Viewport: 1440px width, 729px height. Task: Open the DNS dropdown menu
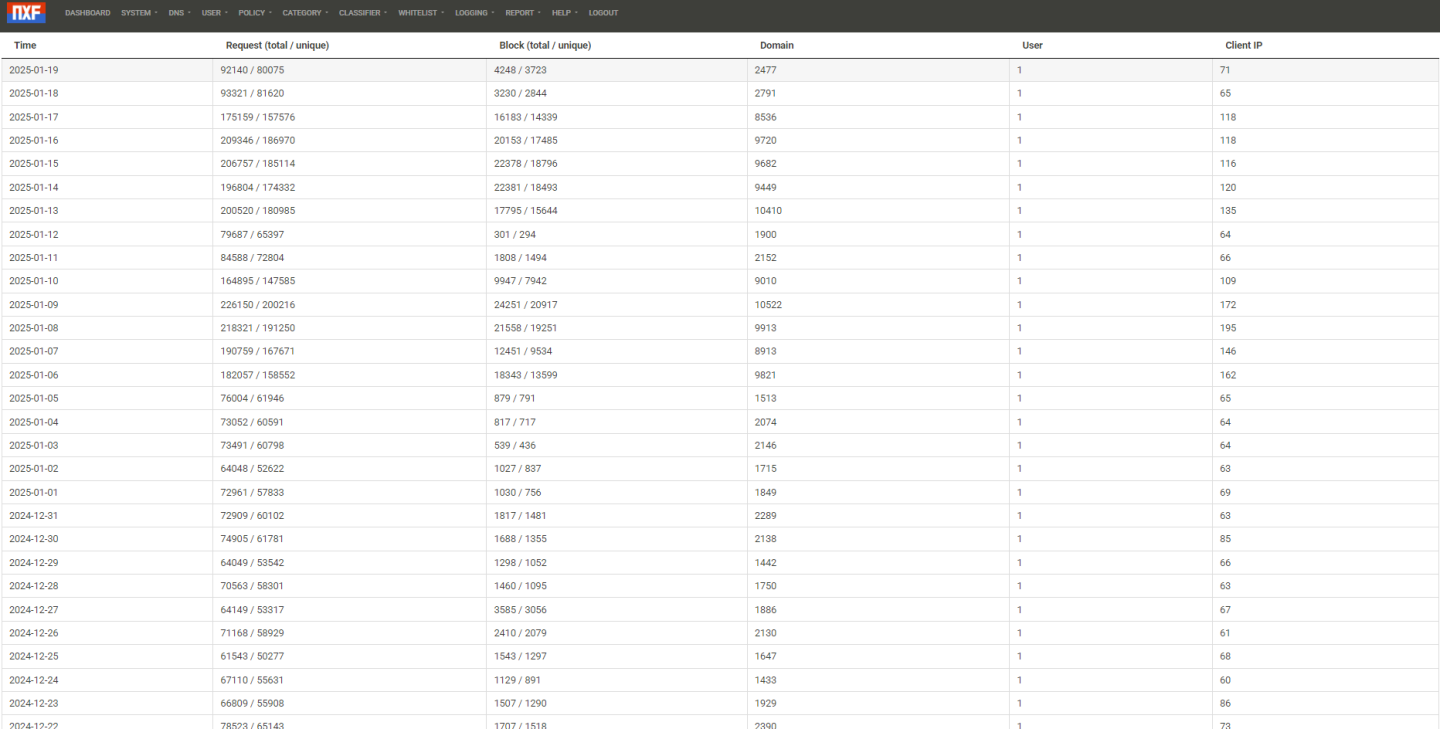179,13
